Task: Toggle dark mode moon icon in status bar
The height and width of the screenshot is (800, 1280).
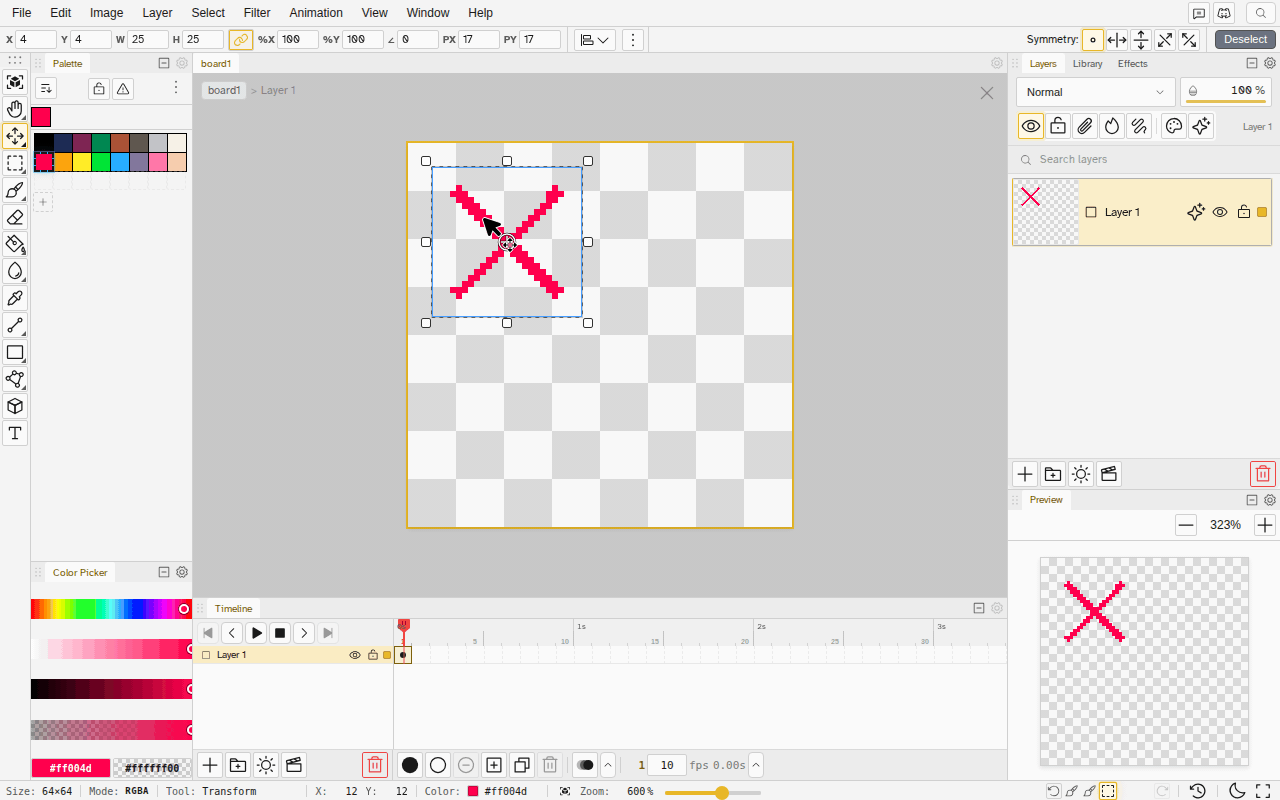Action: click(x=1236, y=791)
